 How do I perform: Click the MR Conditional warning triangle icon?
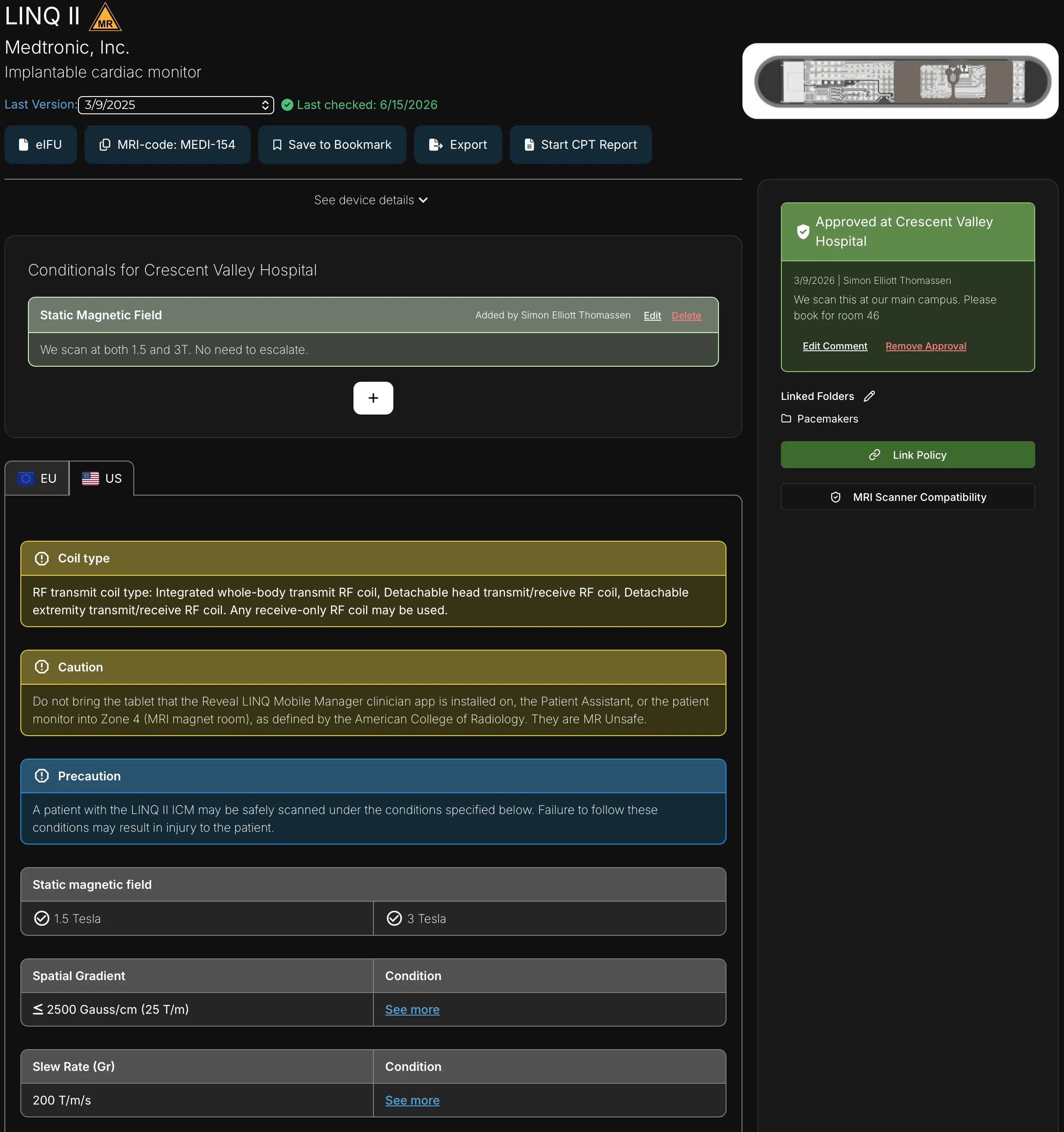tap(105, 18)
